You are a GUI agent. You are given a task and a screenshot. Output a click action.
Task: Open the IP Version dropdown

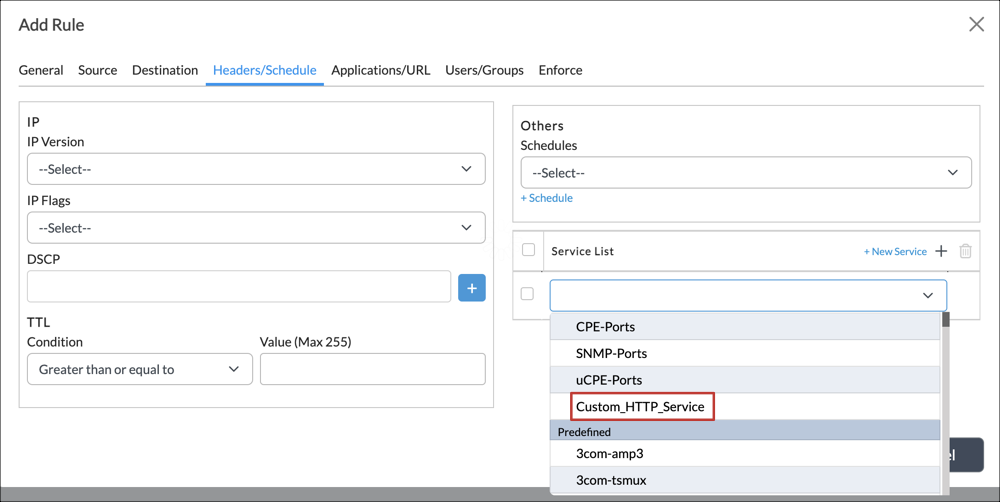256,169
